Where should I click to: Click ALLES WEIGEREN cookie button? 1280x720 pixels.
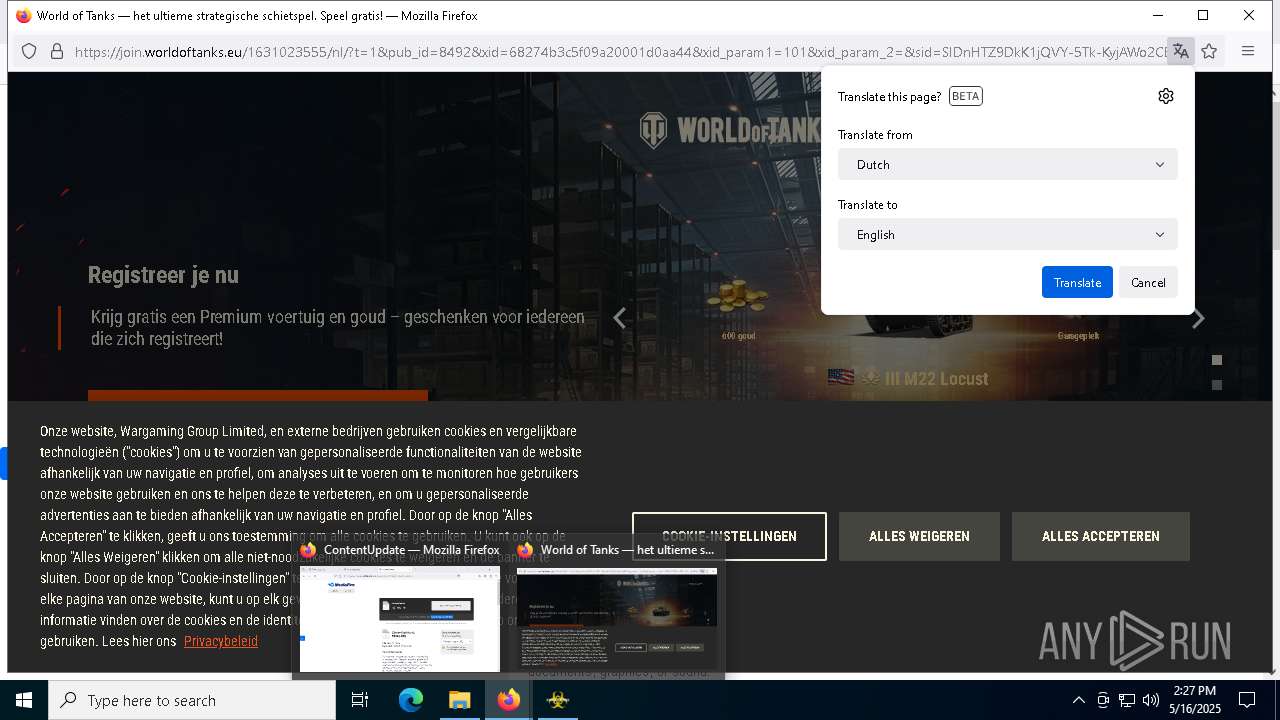click(x=919, y=536)
